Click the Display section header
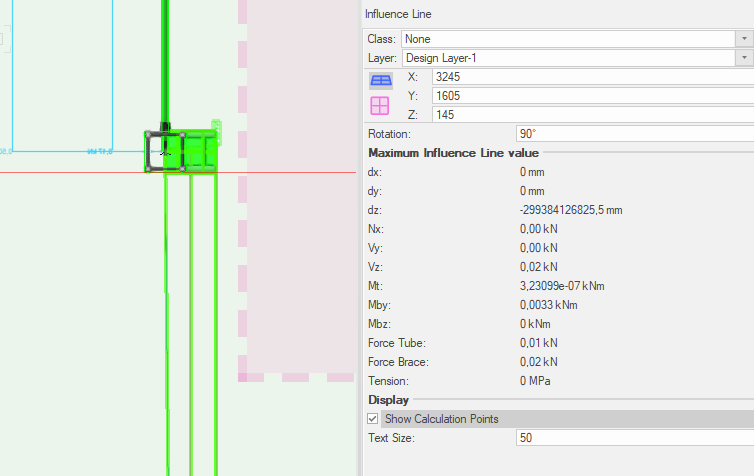The width and height of the screenshot is (754, 476). pos(388,400)
